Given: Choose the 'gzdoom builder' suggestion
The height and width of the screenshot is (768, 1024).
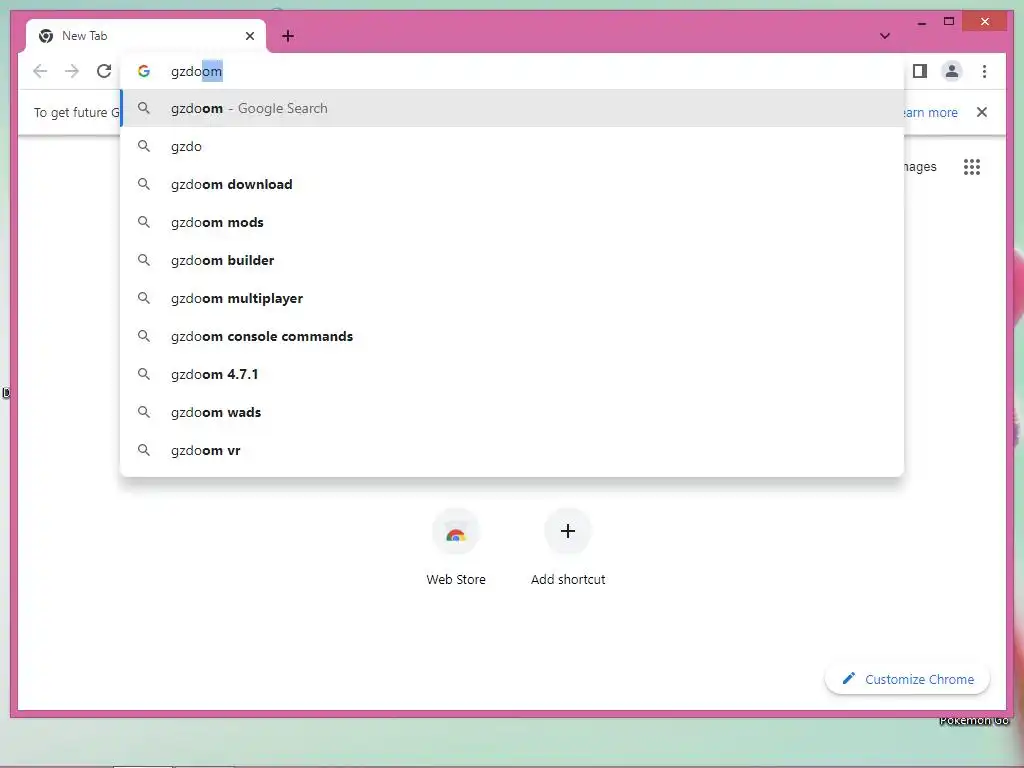Looking at the screenshot, I should click(513, 260).
